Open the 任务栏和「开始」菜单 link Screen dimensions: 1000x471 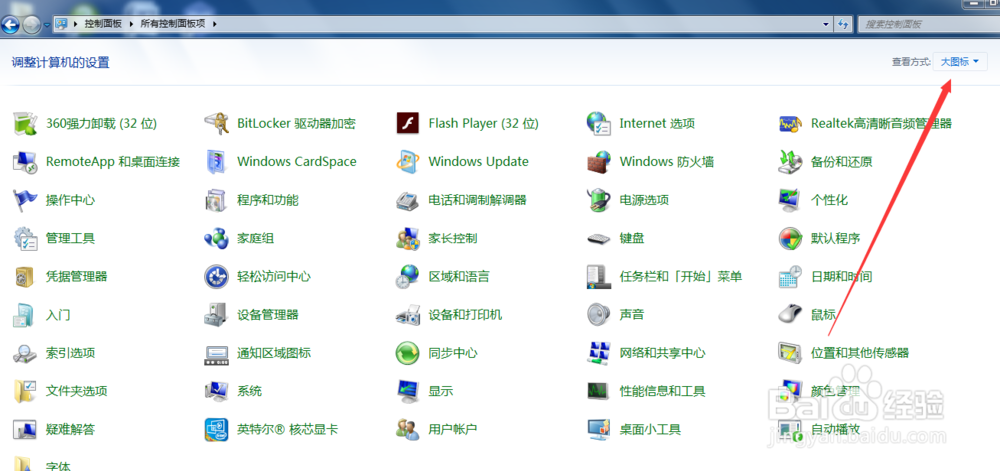click(x=680, y=277)
